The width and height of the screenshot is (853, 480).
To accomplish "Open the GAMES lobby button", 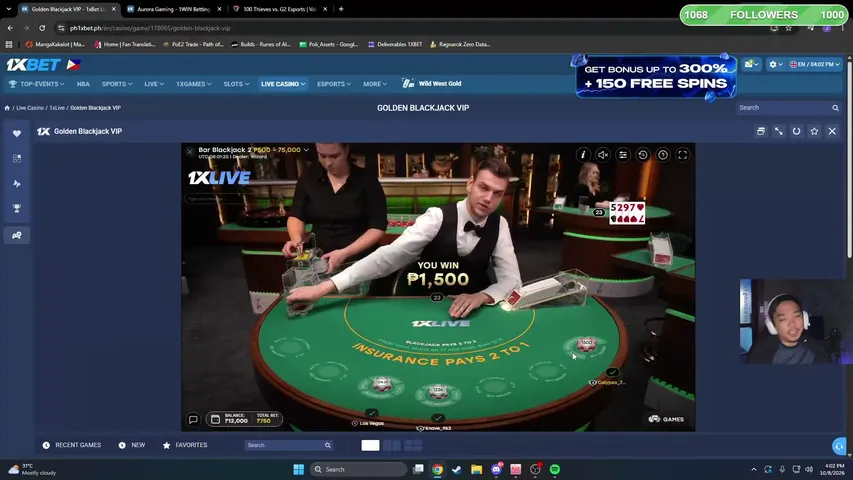I will pyautogui.click(x=666, y=419).
